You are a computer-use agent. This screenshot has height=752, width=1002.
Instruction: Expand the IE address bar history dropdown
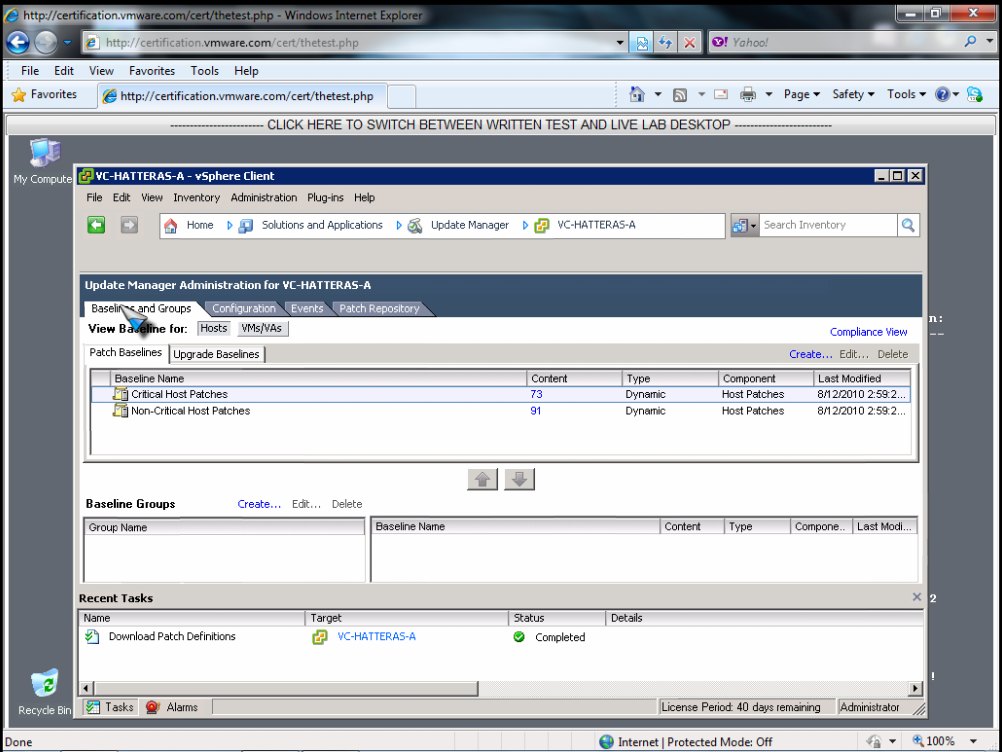tap(619, 43)
